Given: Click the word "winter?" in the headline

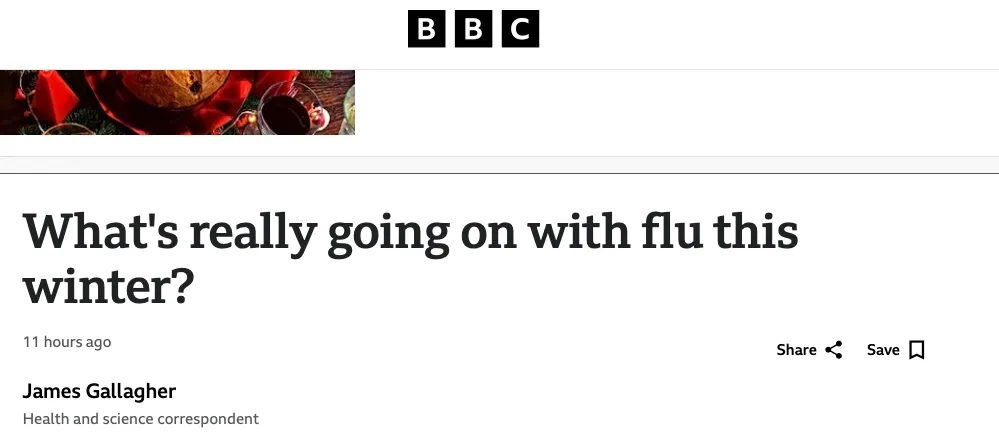Looking at the screenshot, I should 108,286.
